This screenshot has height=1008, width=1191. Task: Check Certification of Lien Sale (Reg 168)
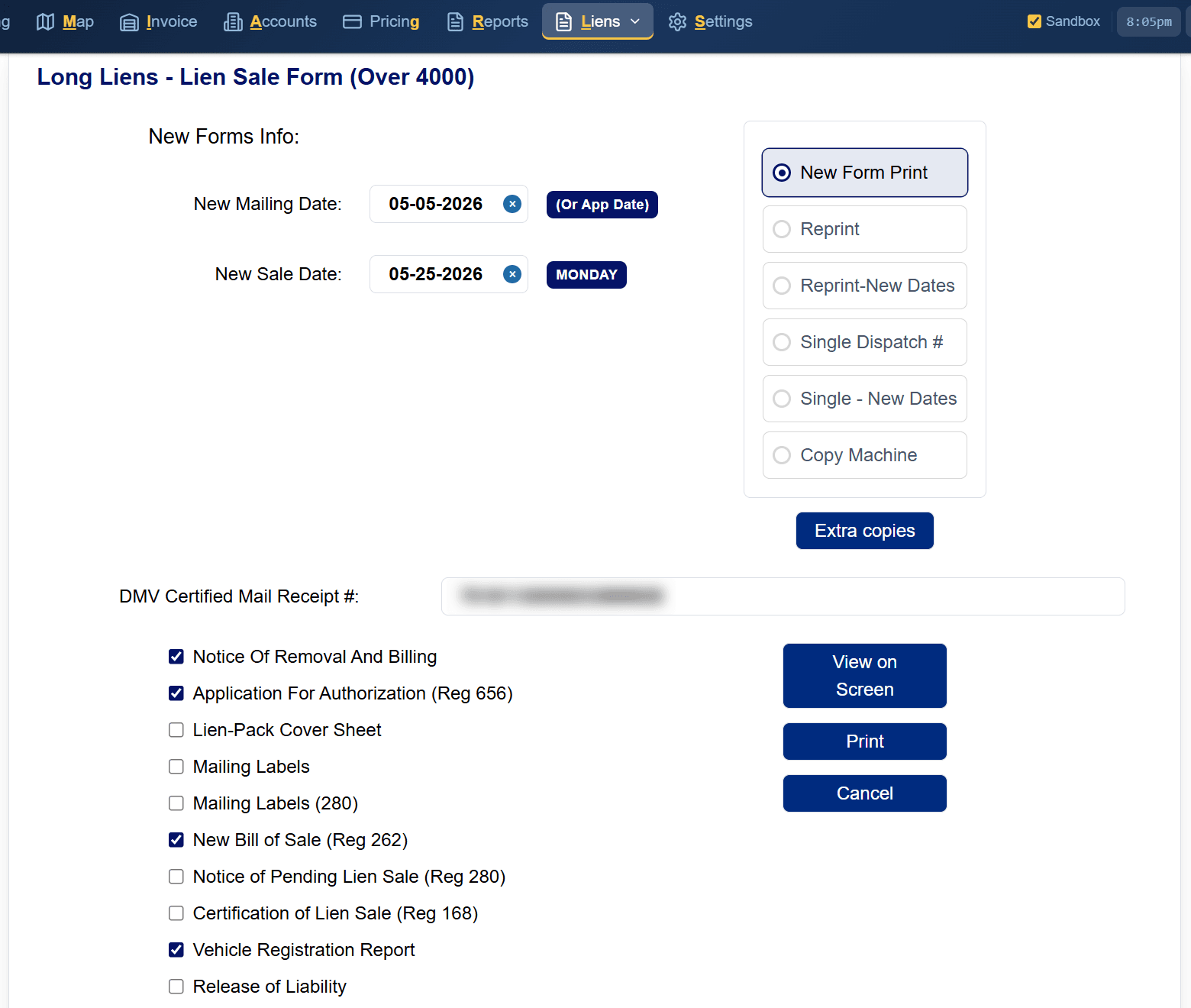click(x=176, y=913)
